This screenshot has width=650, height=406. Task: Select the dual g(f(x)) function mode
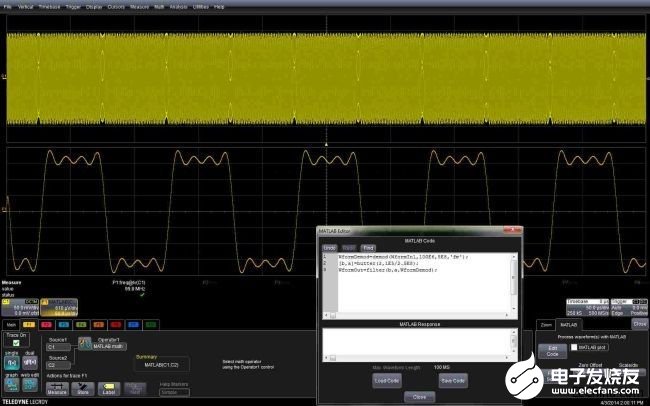[30, 362]
